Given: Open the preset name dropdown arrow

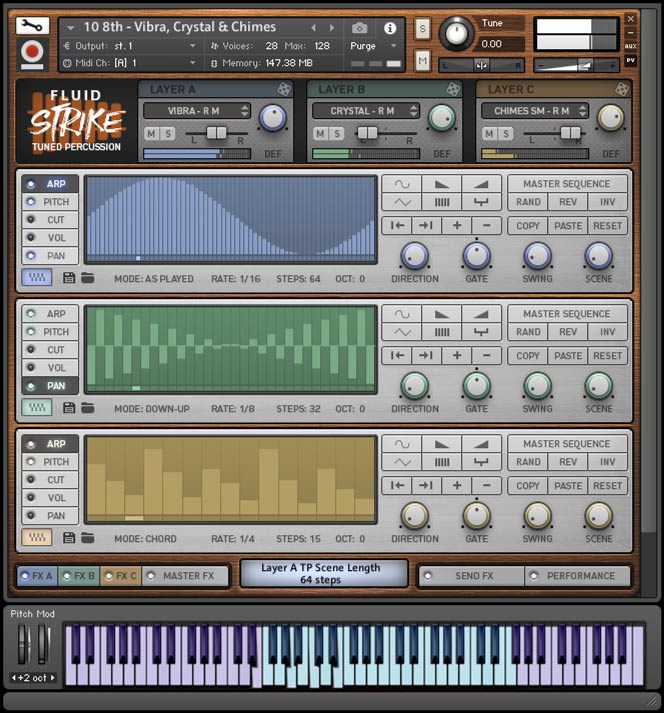Looking at the screenshot, I should click(70, 28).
